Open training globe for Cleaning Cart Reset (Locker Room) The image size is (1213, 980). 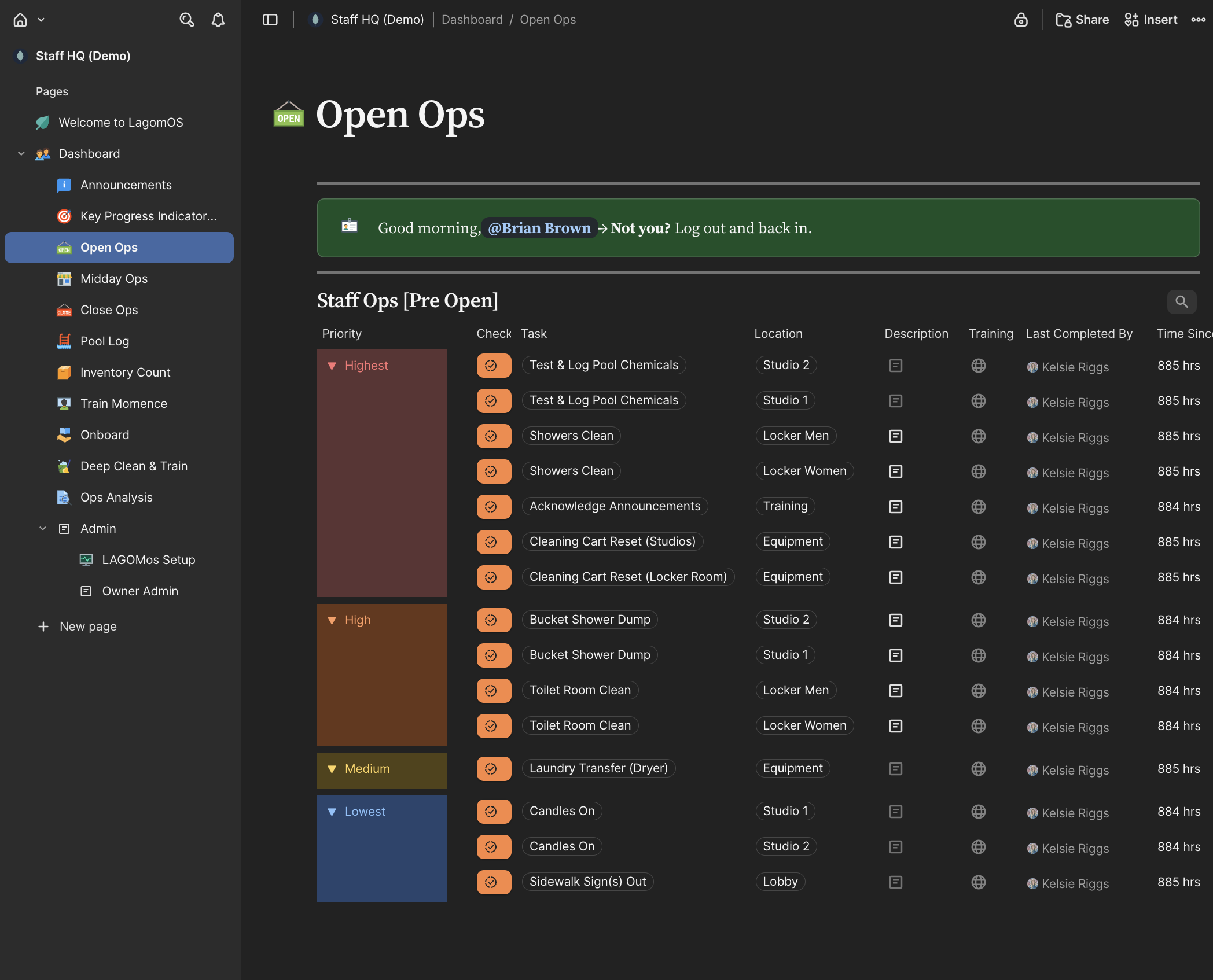[979, 577]
